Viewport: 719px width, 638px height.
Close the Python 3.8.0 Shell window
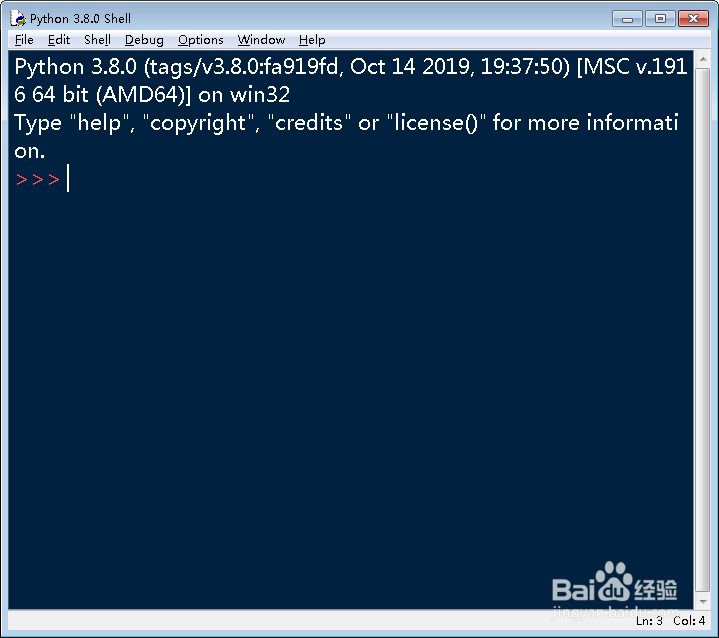[x=691, y=18]
